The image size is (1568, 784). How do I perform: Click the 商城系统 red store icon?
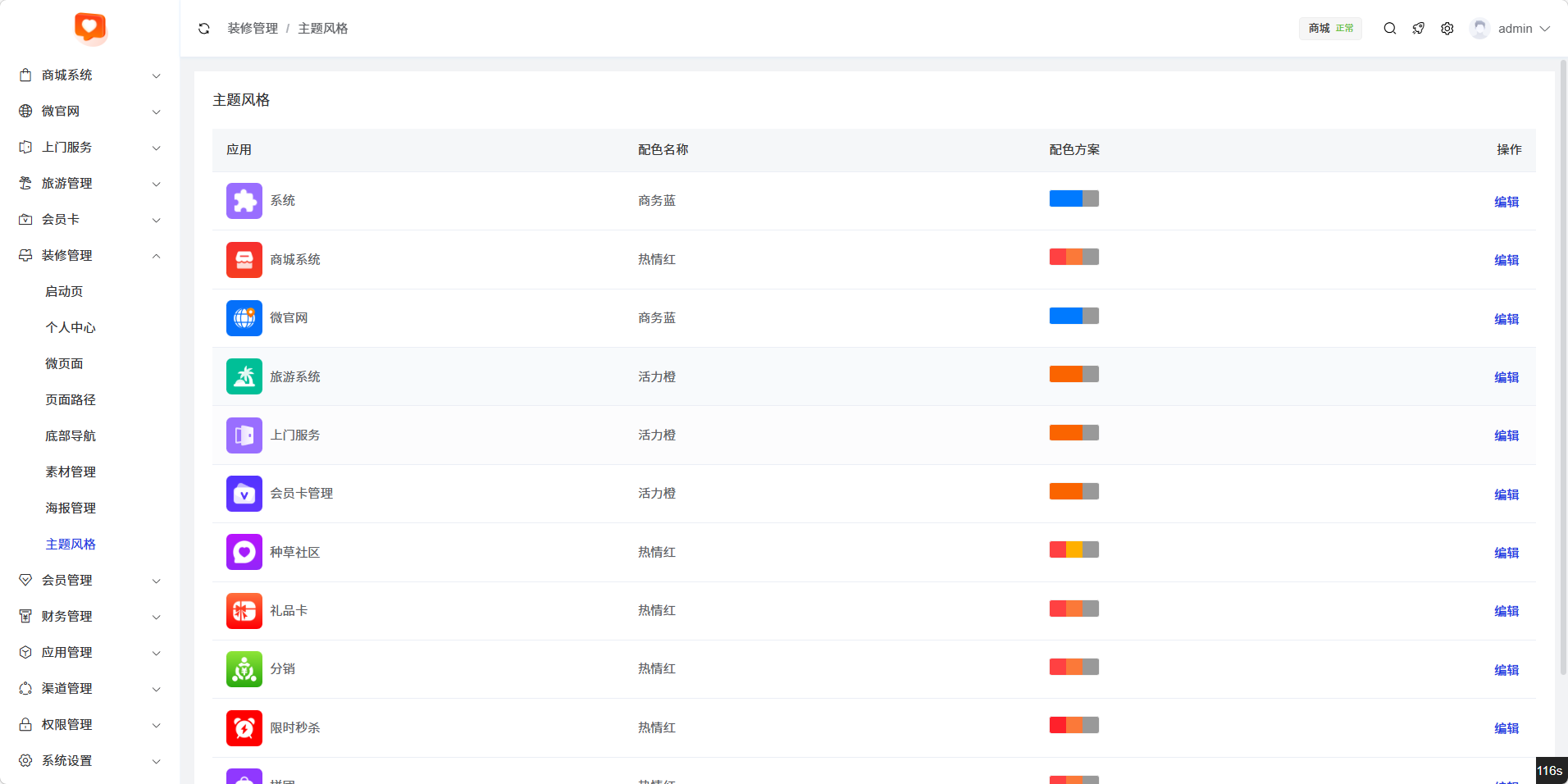pyautogui.click(x=244, y=260)
